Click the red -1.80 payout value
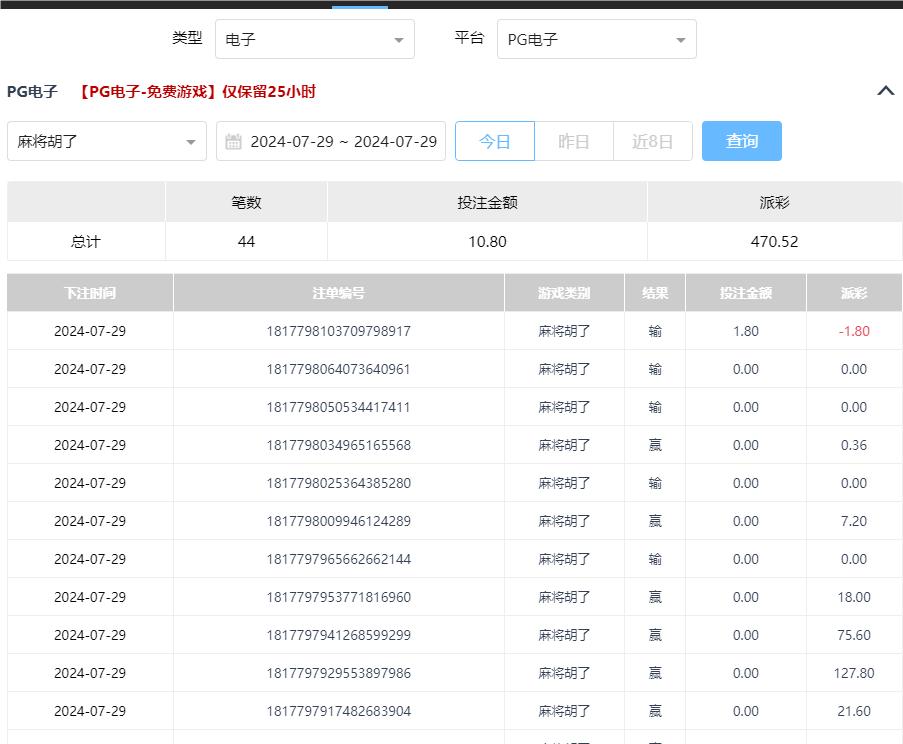Image resolution: width=903 pixels, height=744 pixels. coord(854,331)
